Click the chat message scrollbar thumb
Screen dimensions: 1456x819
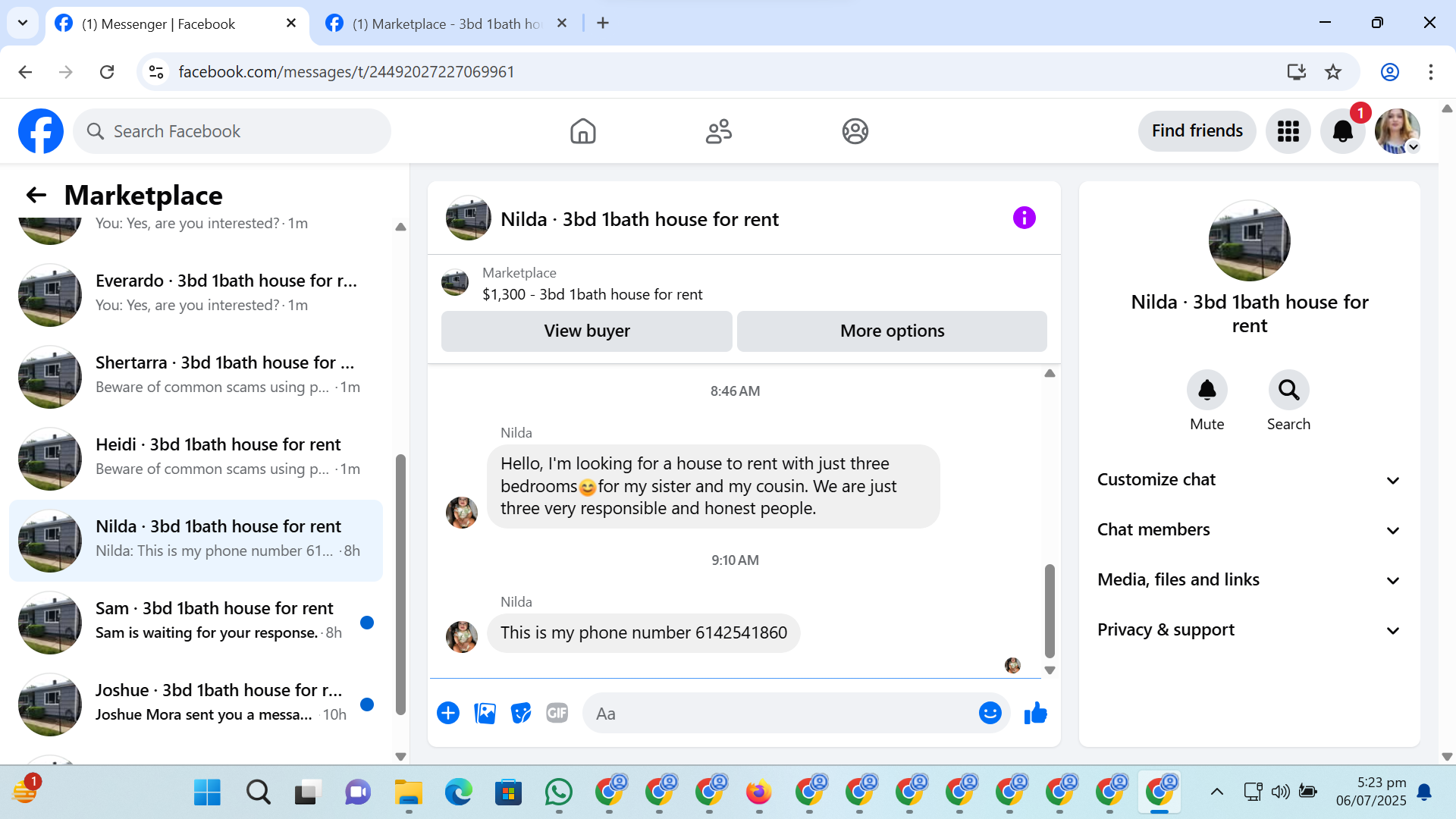point(1050,611)
